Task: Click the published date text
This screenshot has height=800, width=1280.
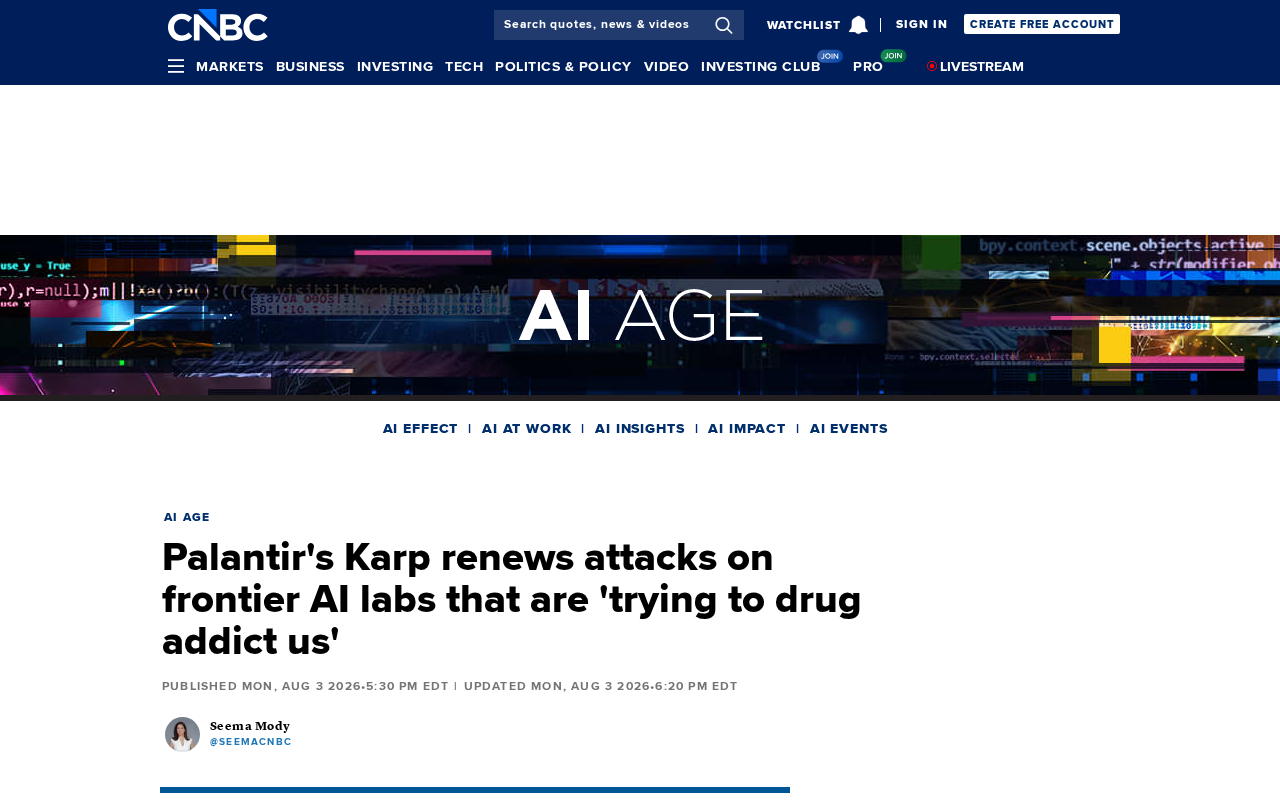Action: click(305, 686)
